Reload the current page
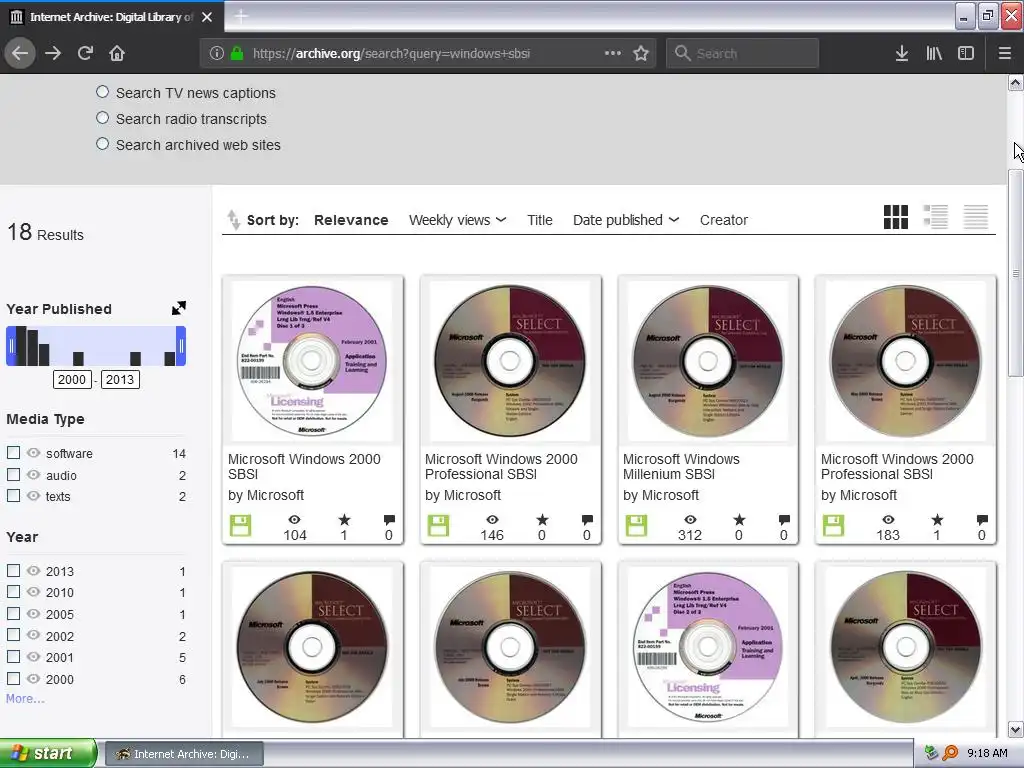The height and width of the screenshot is (768, 1024). [x=85, y=53]
